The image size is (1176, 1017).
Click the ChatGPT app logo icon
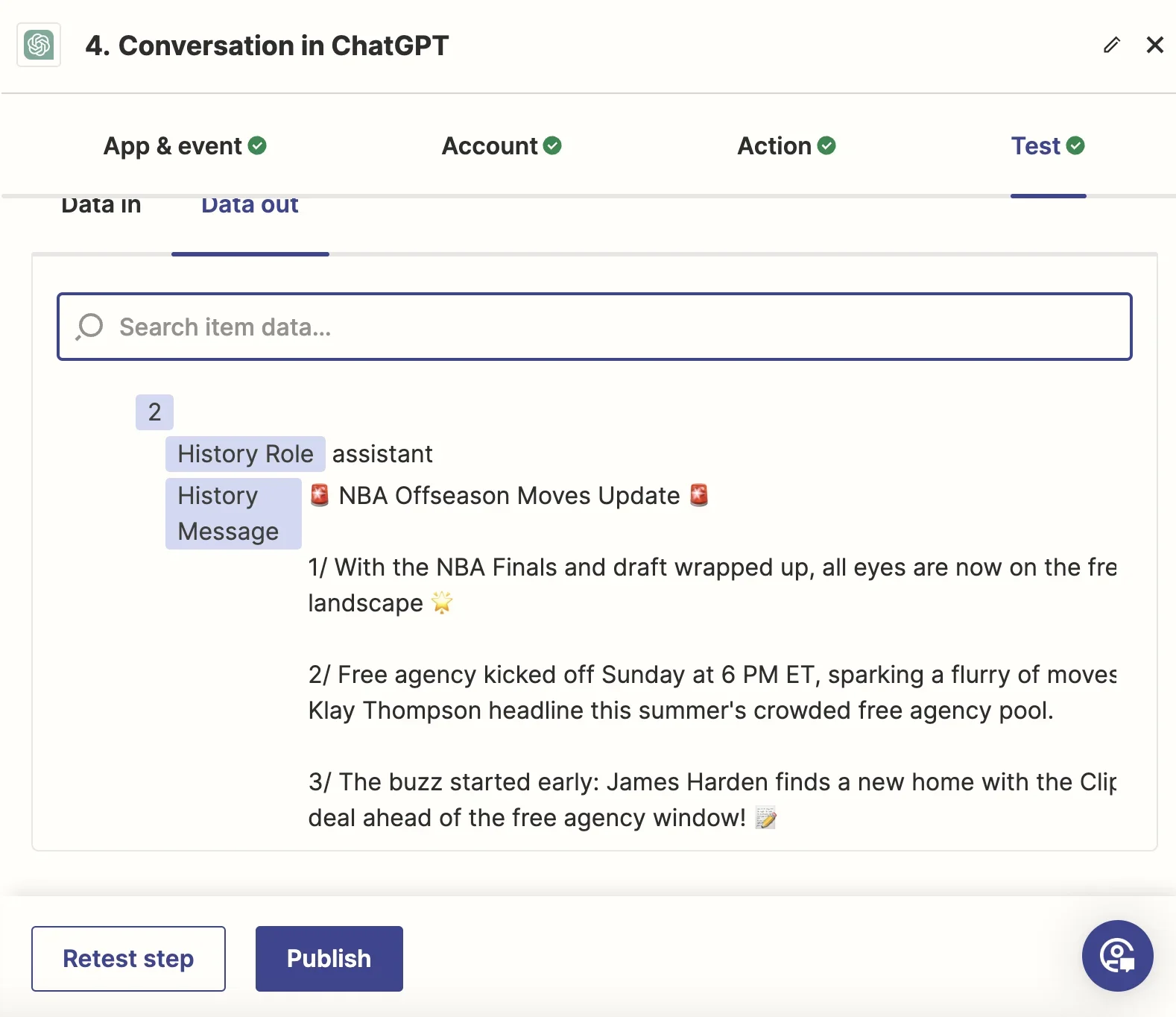[39, 45]
